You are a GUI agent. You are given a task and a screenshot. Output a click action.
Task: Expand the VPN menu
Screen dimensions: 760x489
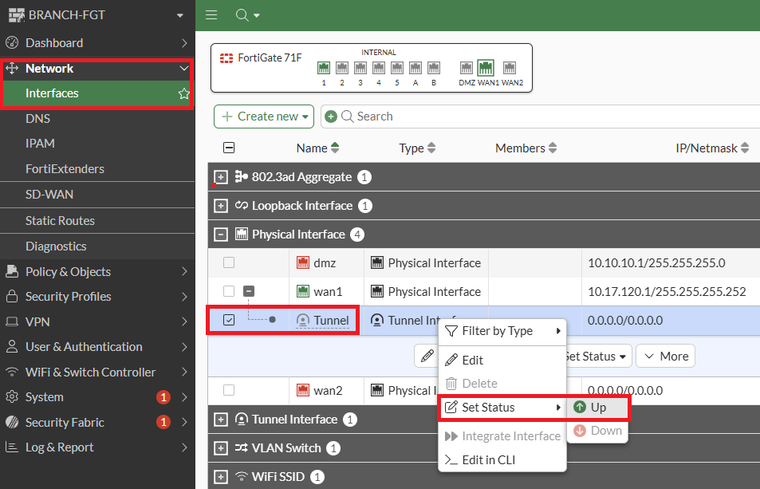(97, 321)
